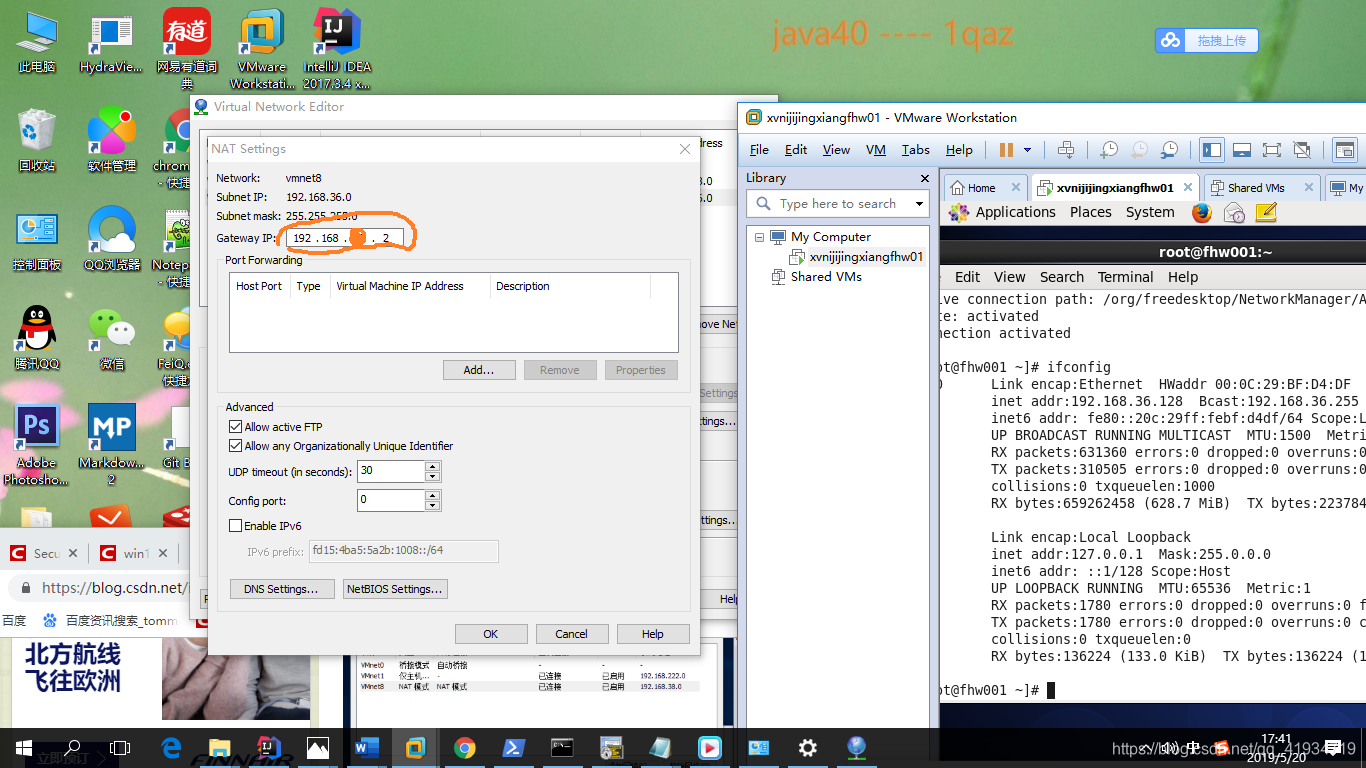This screenshot has width=1366, height=768.
Task: Open Chrome from the taskbar
Action: pyautogui.click(x=464, y=747)
